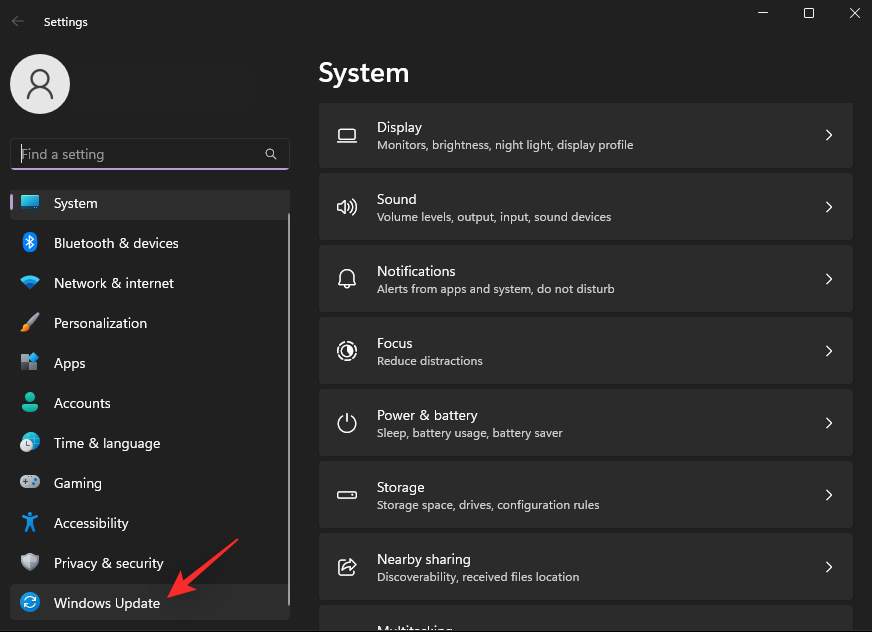Expand the Display settings row
Viewport: 872px width, 632px height.
coord(586,135)
